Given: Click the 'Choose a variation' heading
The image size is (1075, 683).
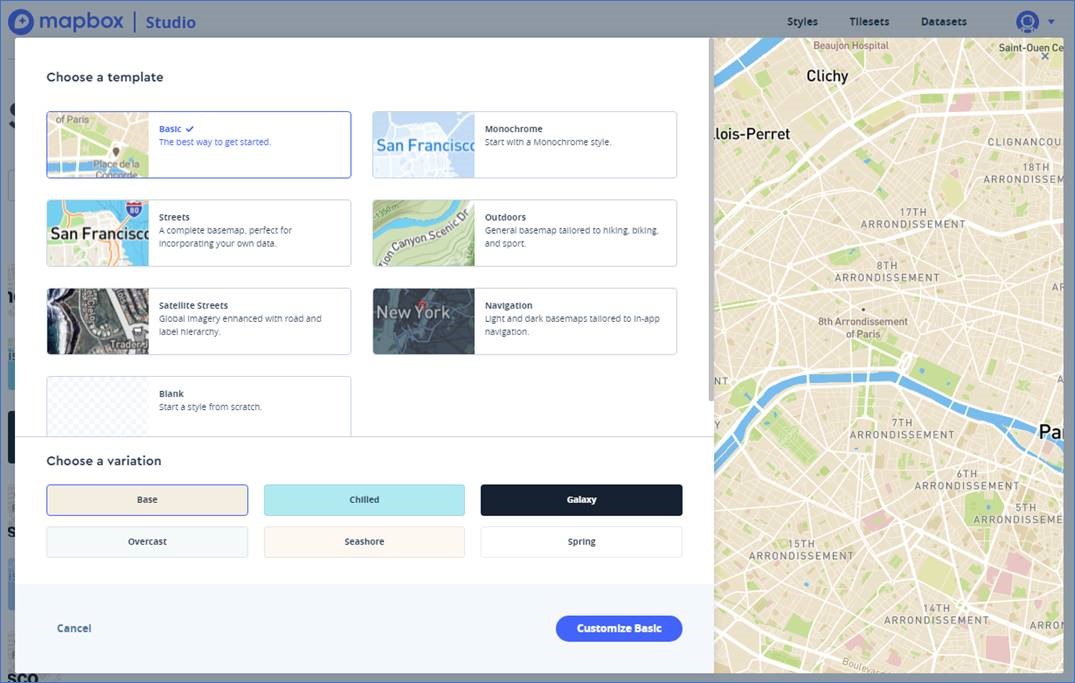Looking at the screenshot, I should [x=104, y=461].
